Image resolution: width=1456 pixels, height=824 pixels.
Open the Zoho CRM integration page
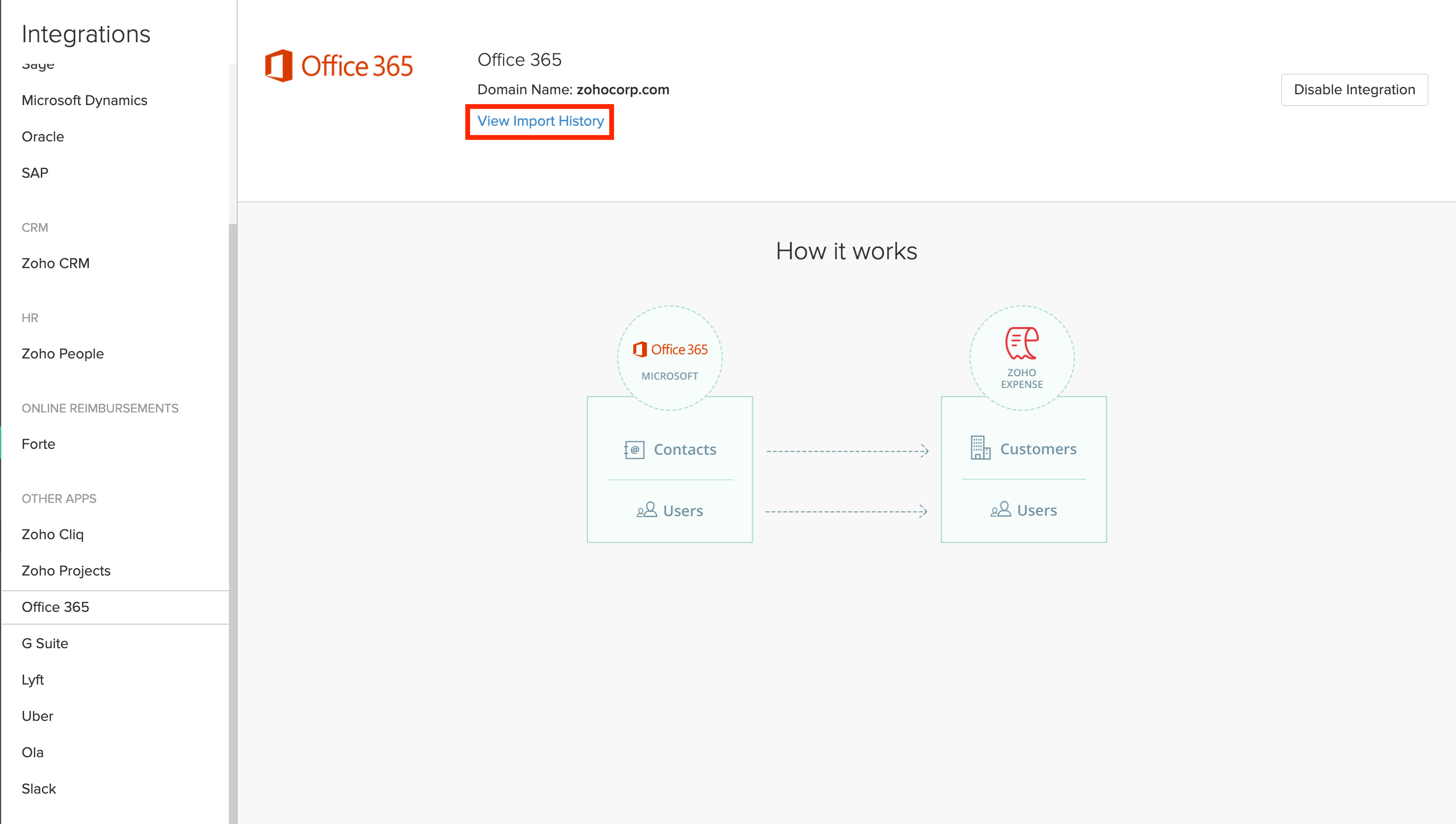(x=56, y=263)
